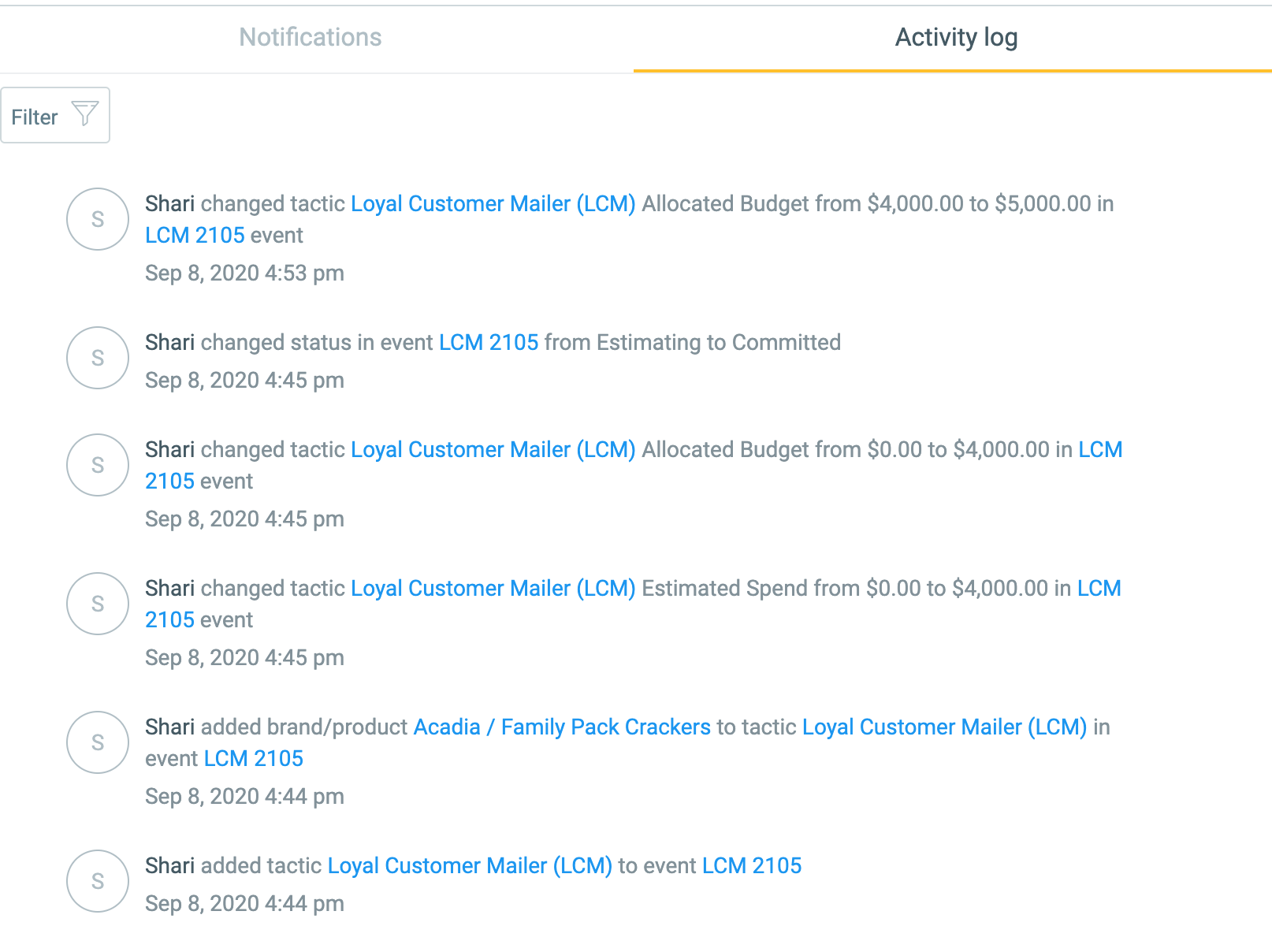The width and height of the screenshot is (1272, 952).
Task: Switch to the Notifications tab
Action: (x=311, y=37)
